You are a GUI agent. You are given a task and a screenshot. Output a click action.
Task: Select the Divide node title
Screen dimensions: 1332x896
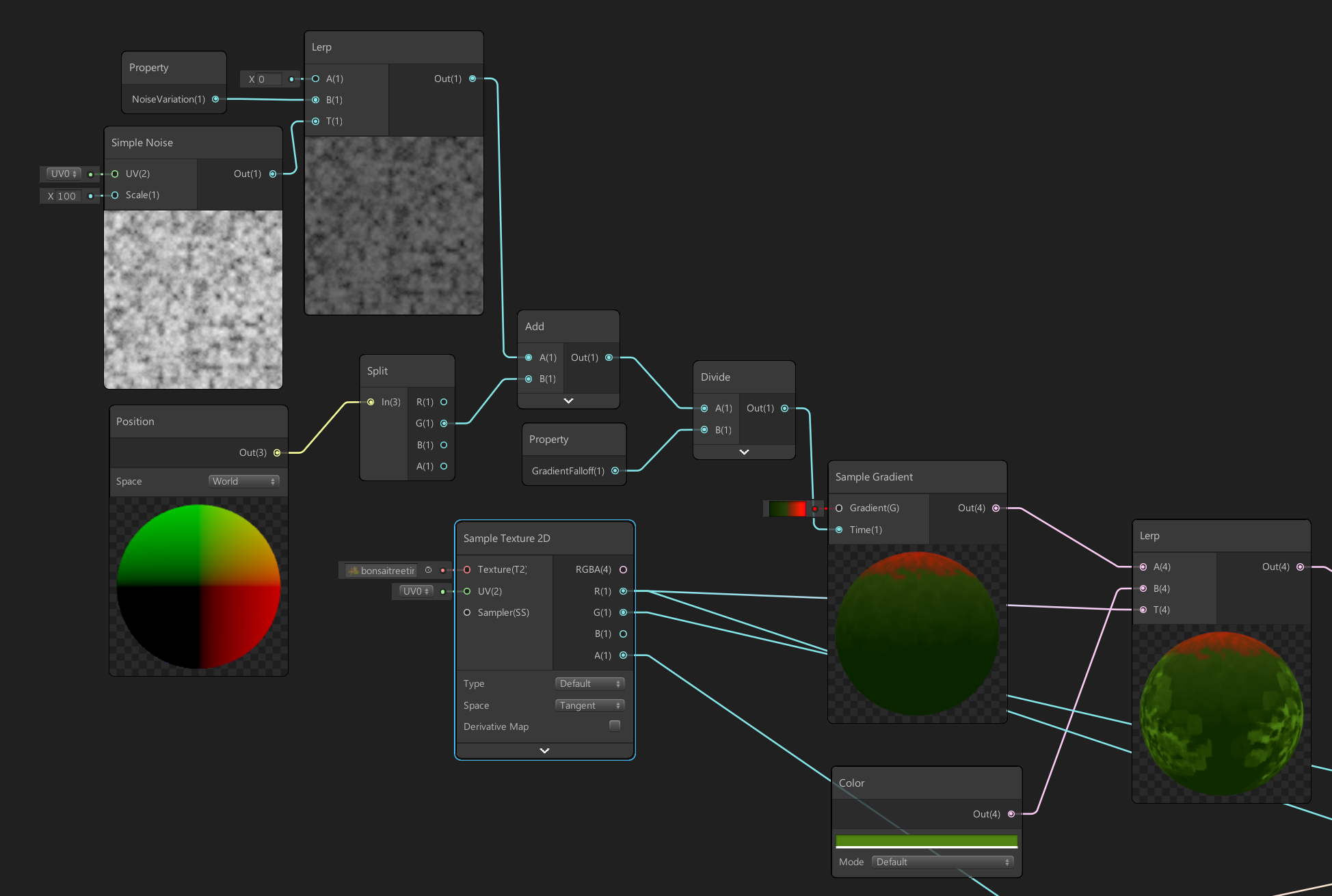point(715,377)
